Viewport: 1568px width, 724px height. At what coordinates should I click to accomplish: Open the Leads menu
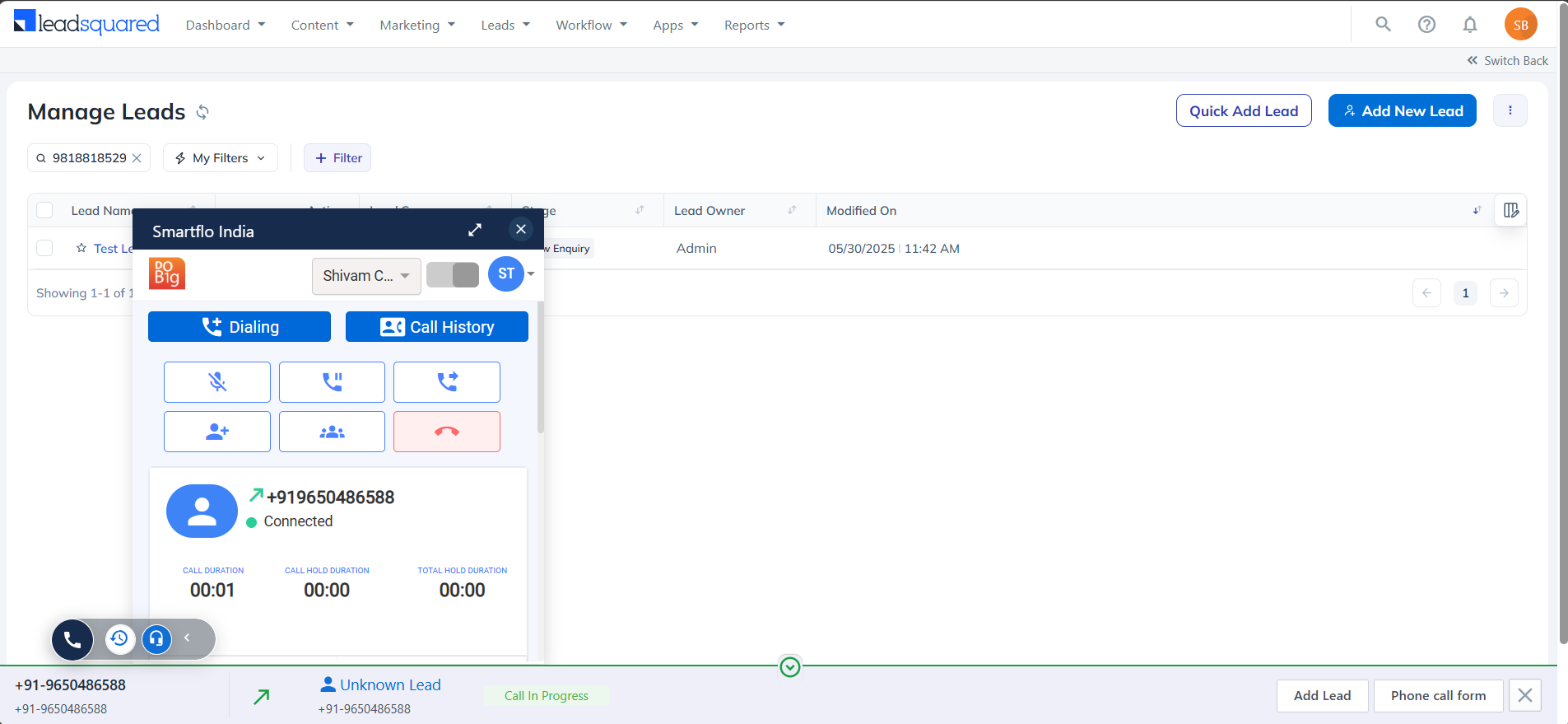click(505, 25)
